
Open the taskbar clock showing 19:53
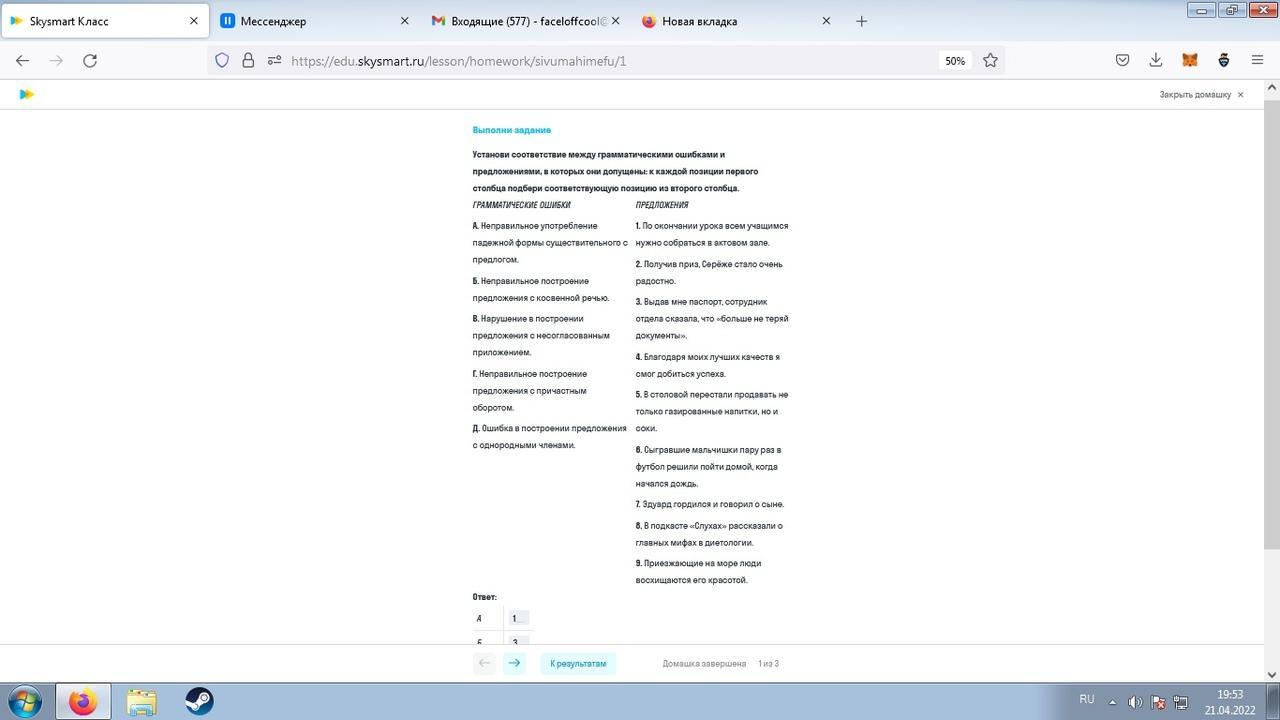(1230, 702)
